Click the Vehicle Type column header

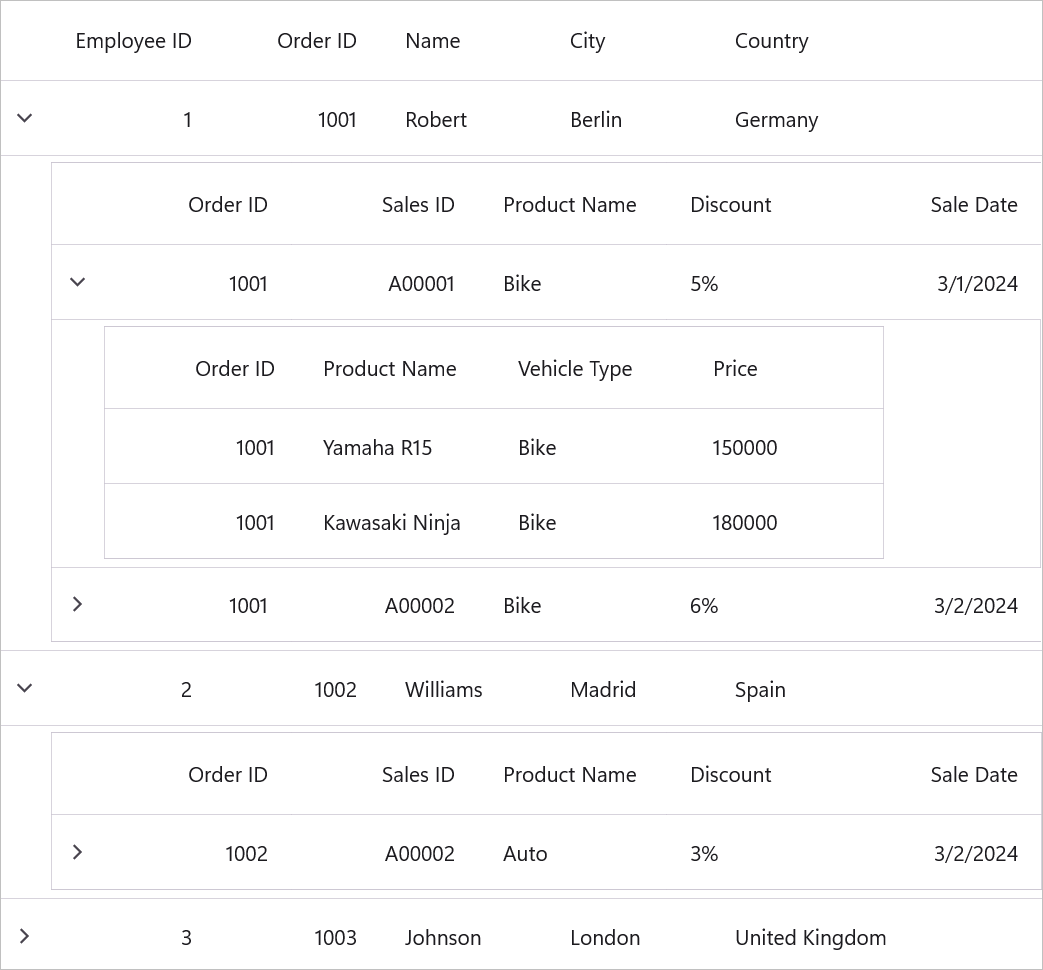pyautogui.click(x=575, y=369)
